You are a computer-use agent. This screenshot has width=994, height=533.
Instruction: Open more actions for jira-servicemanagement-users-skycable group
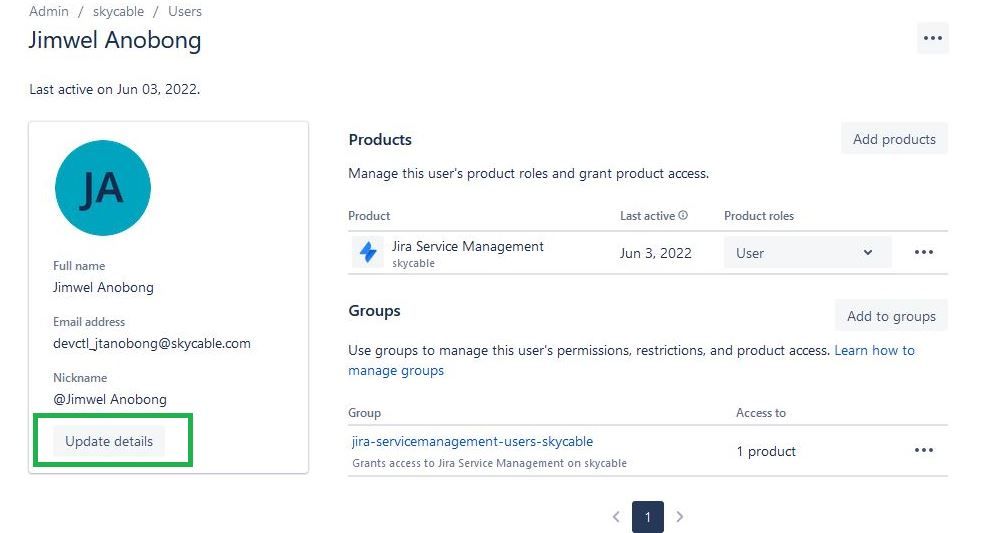pyautogui.click(x=924, y=450)
